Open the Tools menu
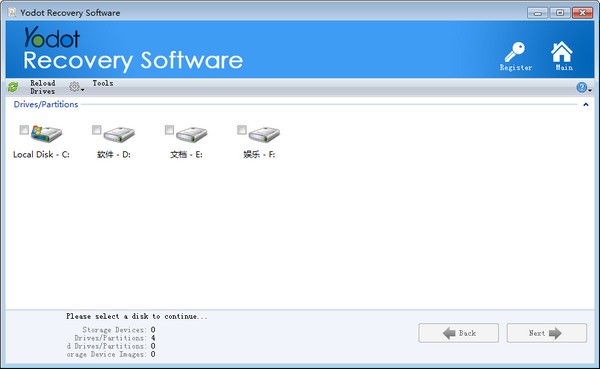Viewport: 600px width, 369px height. [103, 83]
